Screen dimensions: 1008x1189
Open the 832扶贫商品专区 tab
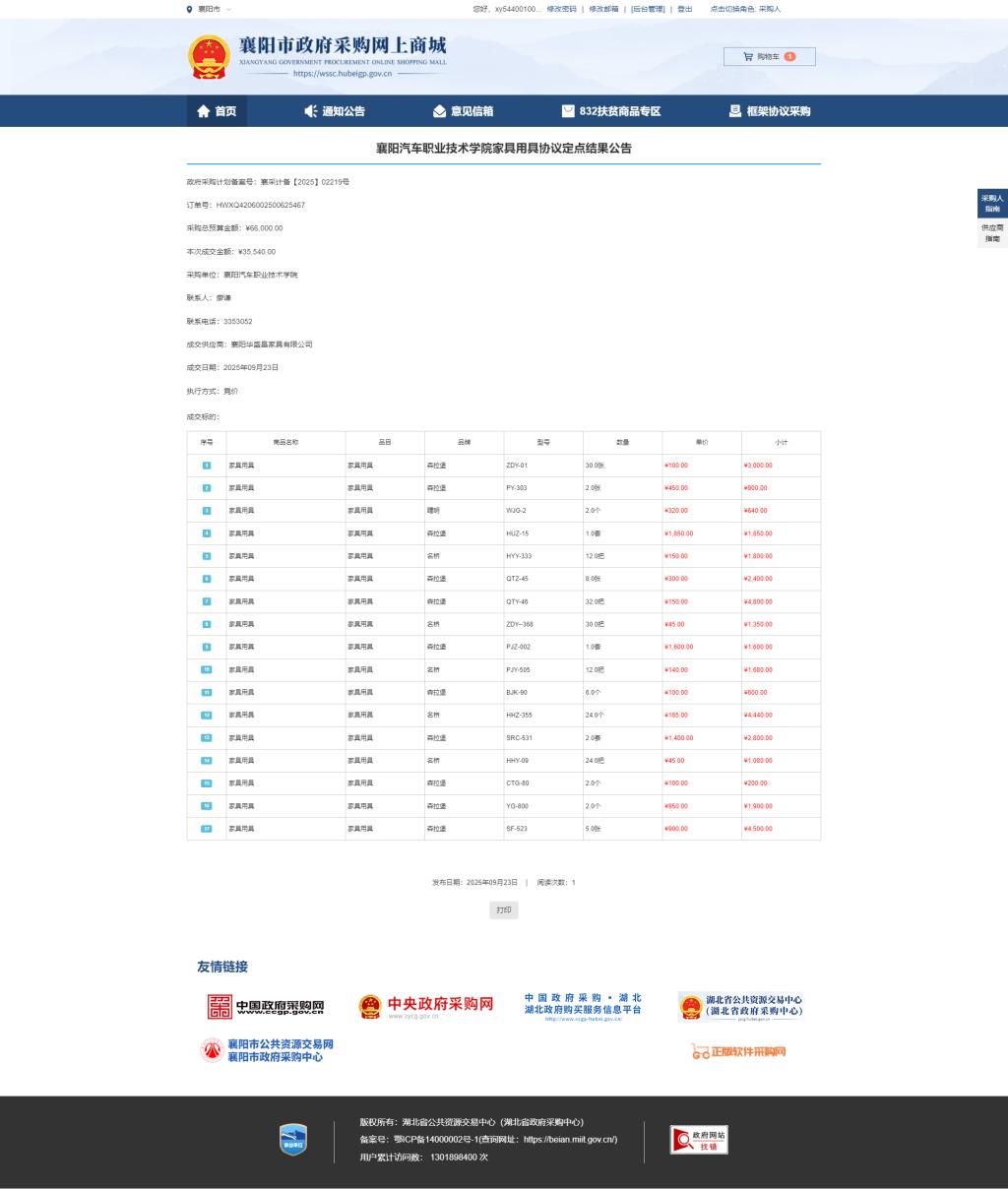tap(611, 111)
